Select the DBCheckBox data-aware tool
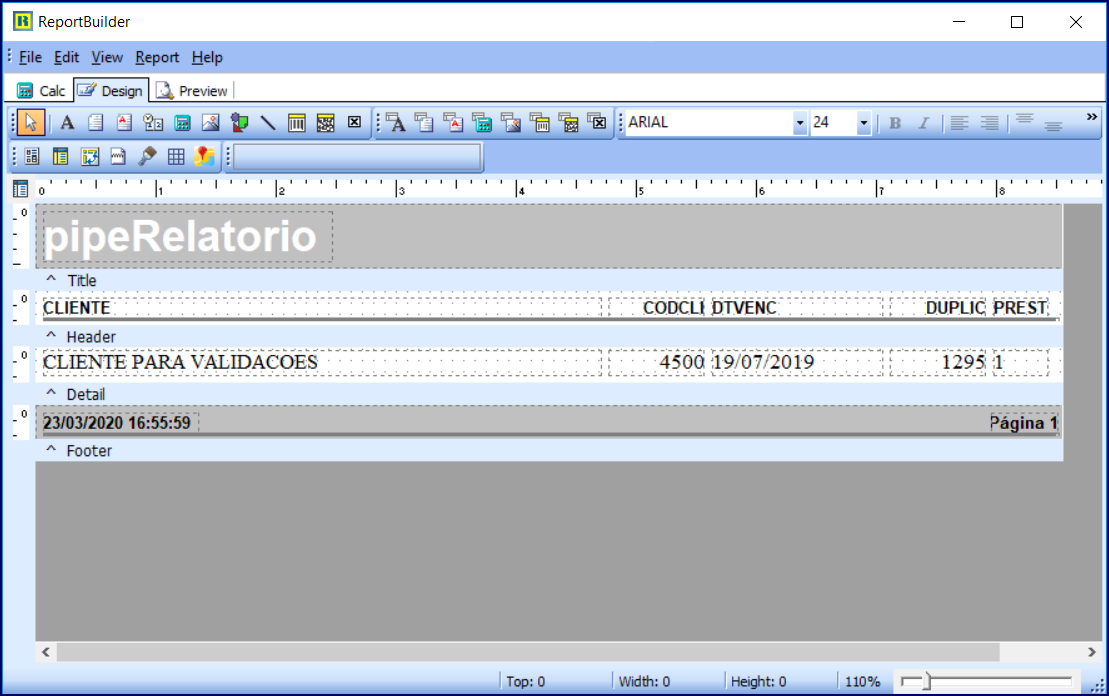1109x696 pixels. 598,123
